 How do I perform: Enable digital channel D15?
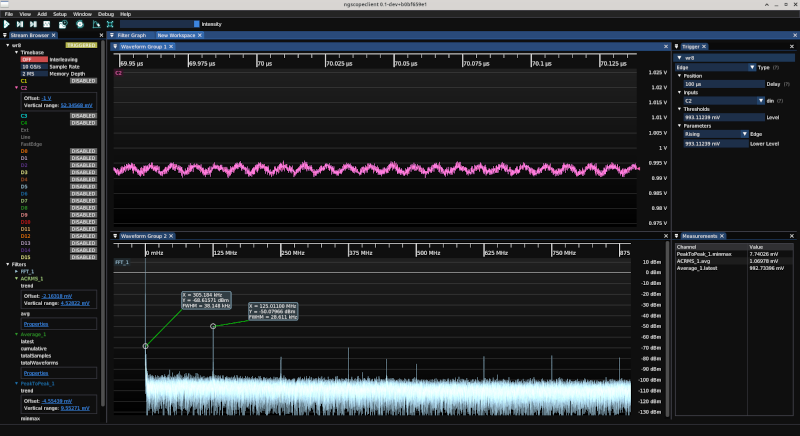click(83, 258)
